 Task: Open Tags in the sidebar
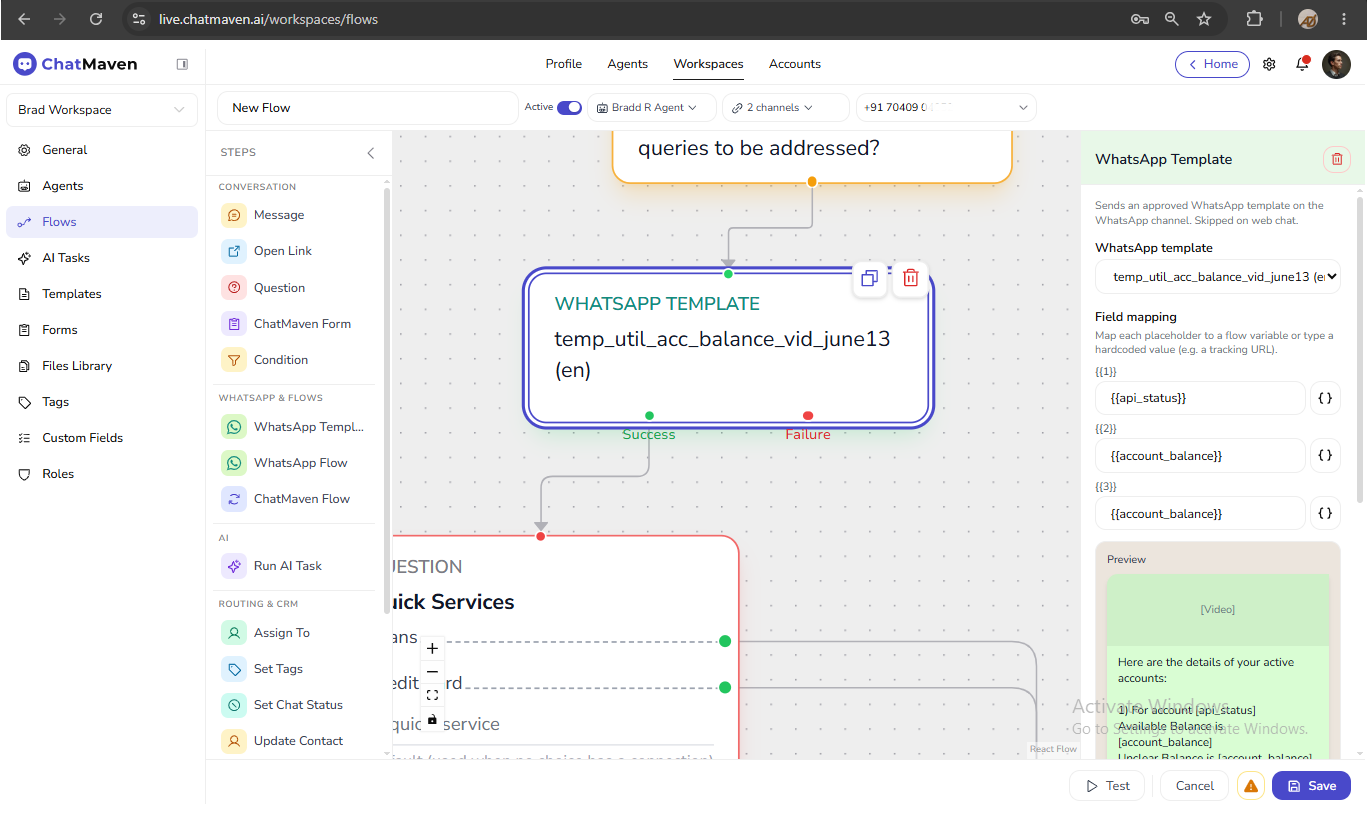pyautogui.click(x=102, y=402)
